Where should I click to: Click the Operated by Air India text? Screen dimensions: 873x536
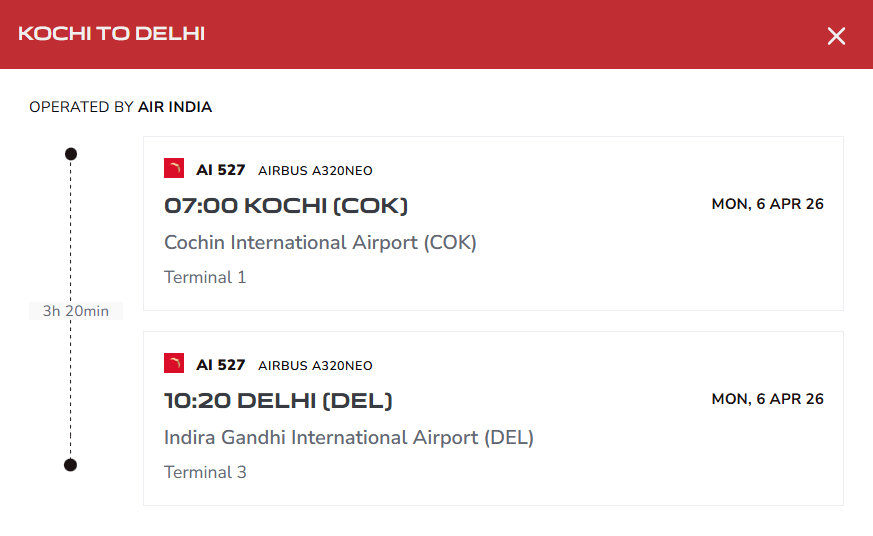click(120, 107)
